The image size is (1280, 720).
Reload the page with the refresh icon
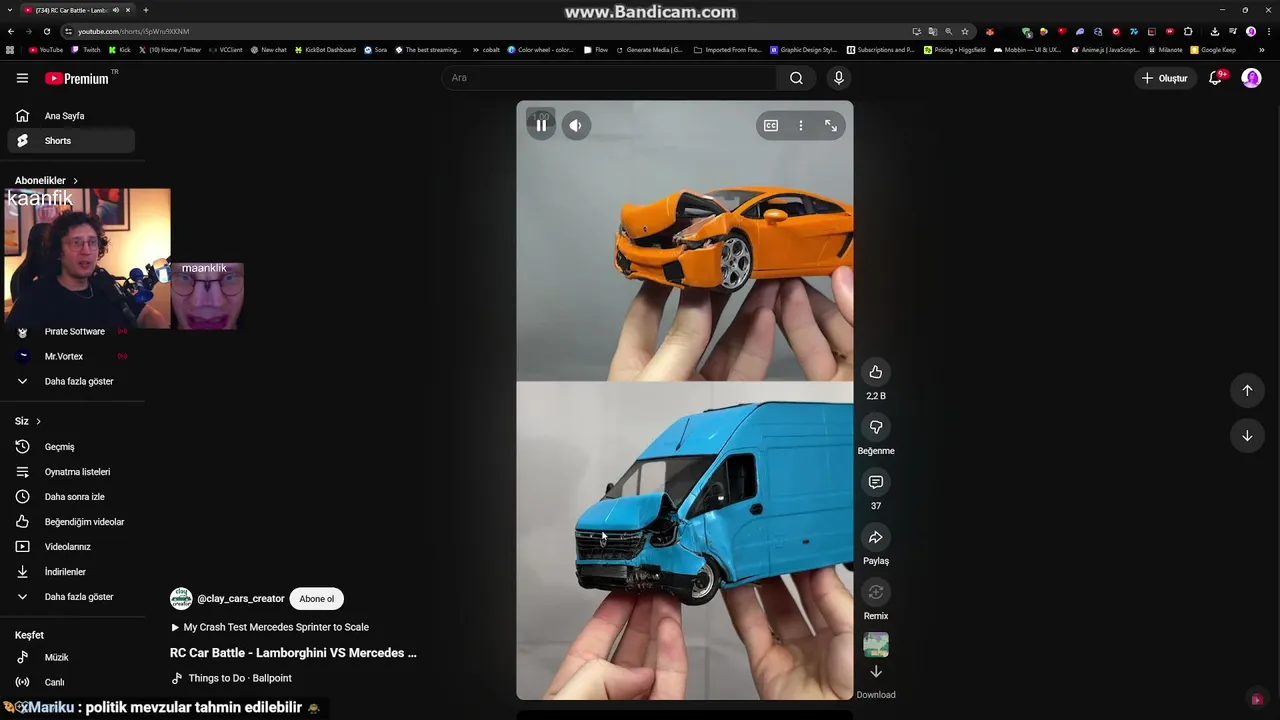(46, 31)
